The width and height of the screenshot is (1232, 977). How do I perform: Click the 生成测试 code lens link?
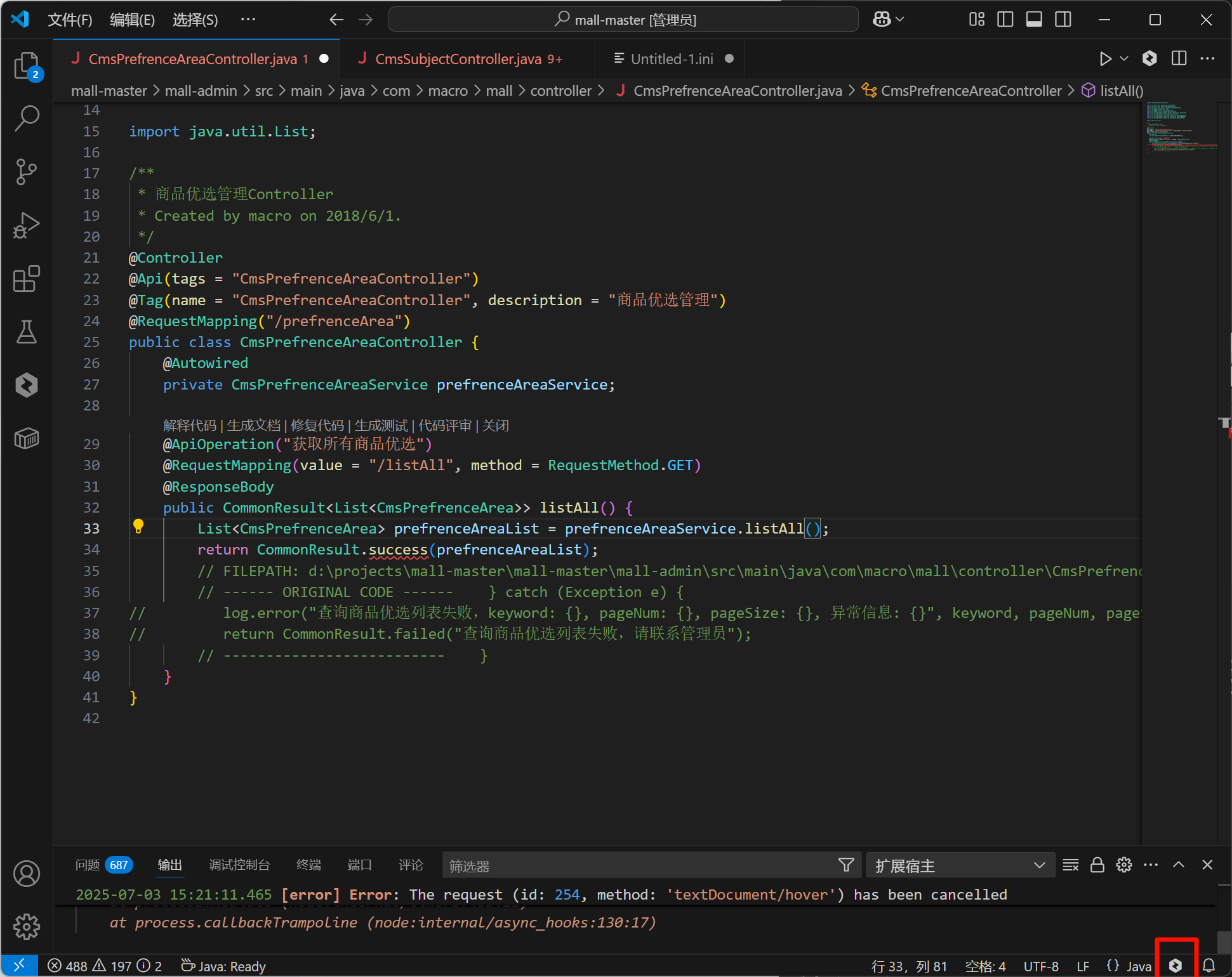(381, 425)
